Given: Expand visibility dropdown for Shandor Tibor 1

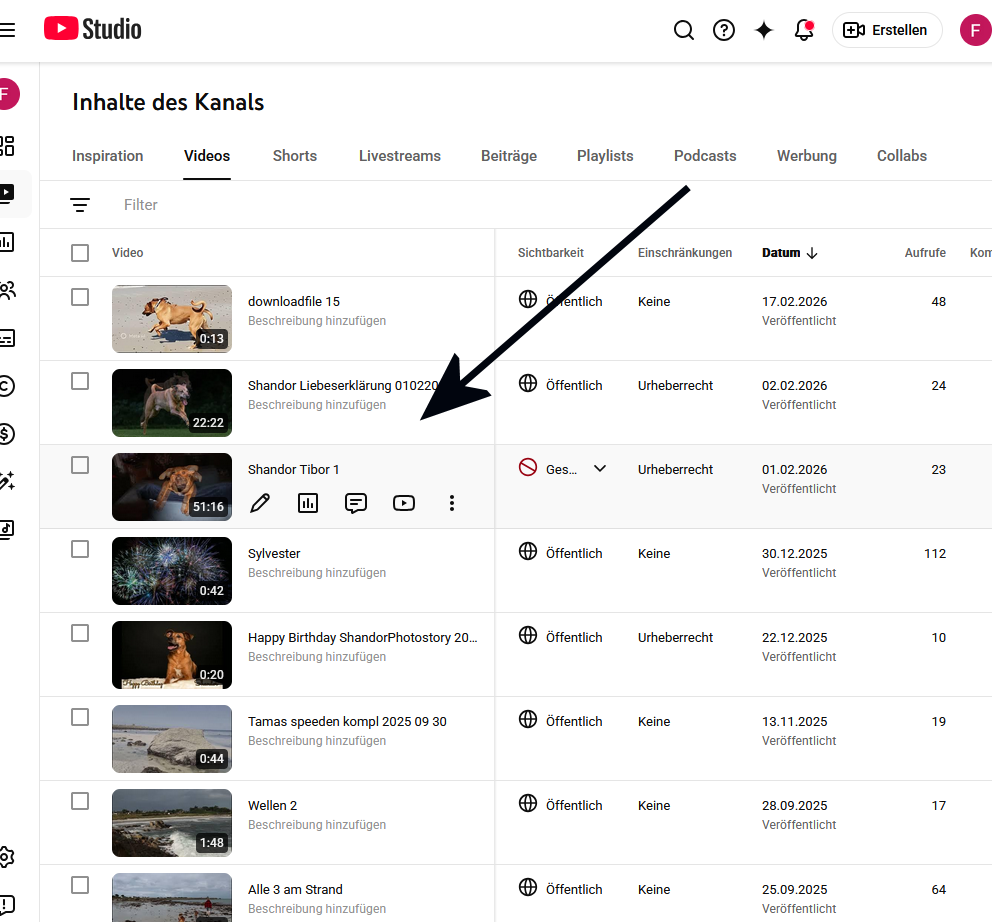Looking at the screenshot, I should (x=600, y=468).
